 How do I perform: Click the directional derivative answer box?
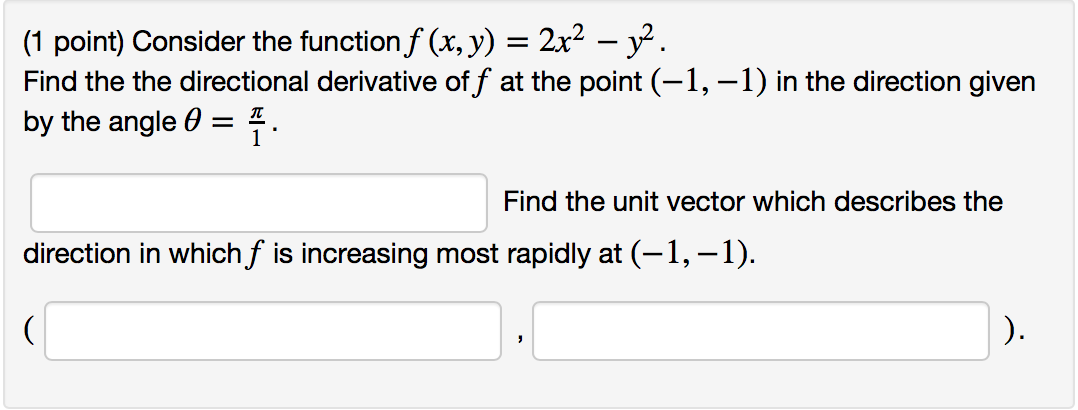click(x=259, y=203)
